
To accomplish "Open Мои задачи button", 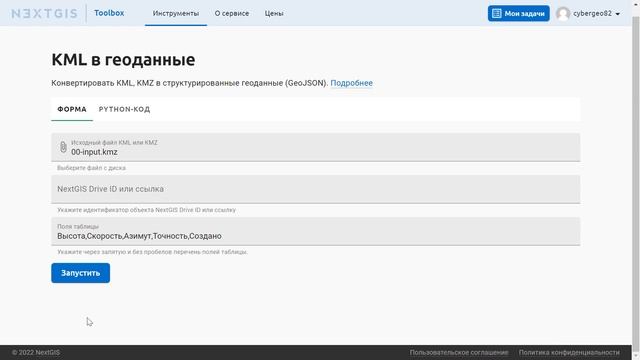I will click(x=518, y=13).
